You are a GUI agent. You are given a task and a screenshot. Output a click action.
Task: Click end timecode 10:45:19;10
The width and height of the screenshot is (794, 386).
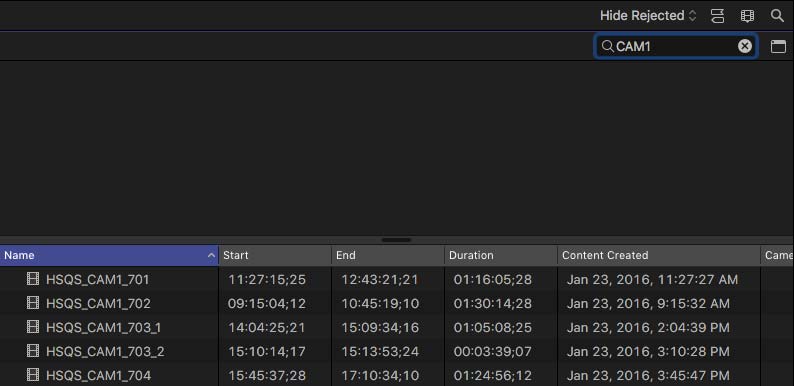[x=380, y=303]
